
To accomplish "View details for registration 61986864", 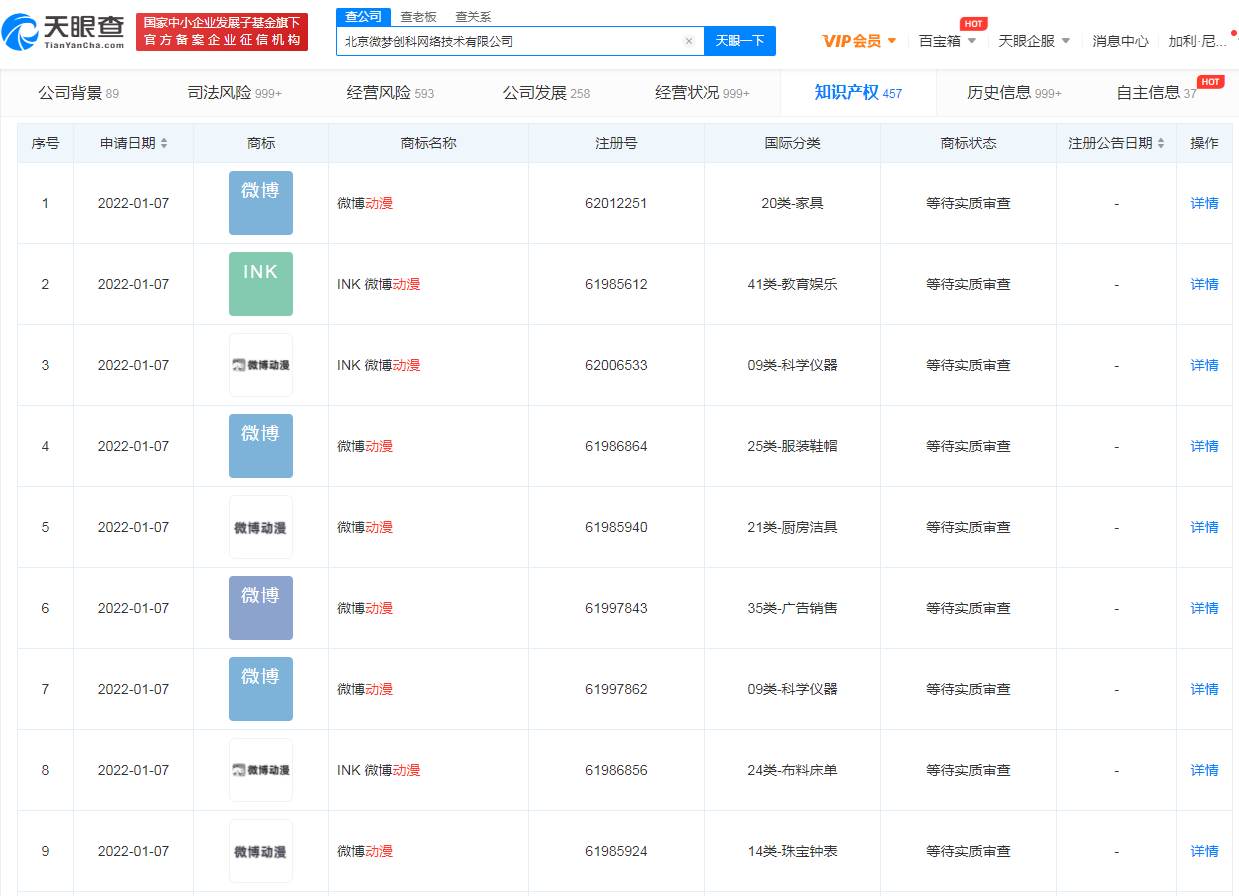I will (x=1204, y=446).
